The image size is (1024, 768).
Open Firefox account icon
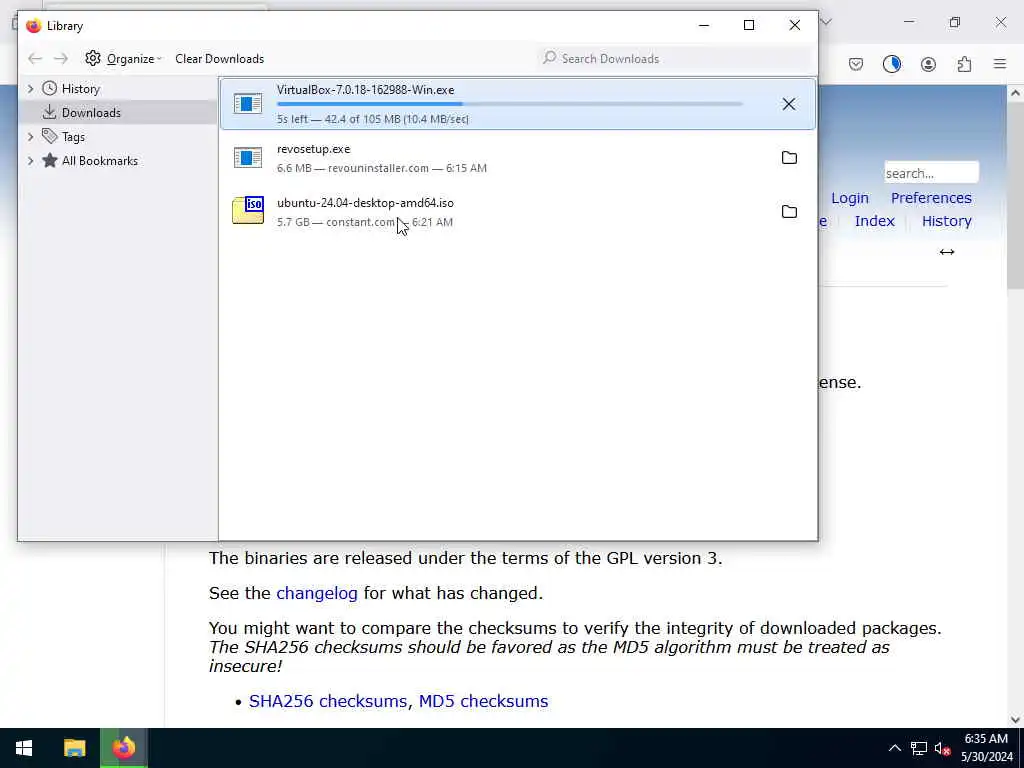click(x=928, y=64)
